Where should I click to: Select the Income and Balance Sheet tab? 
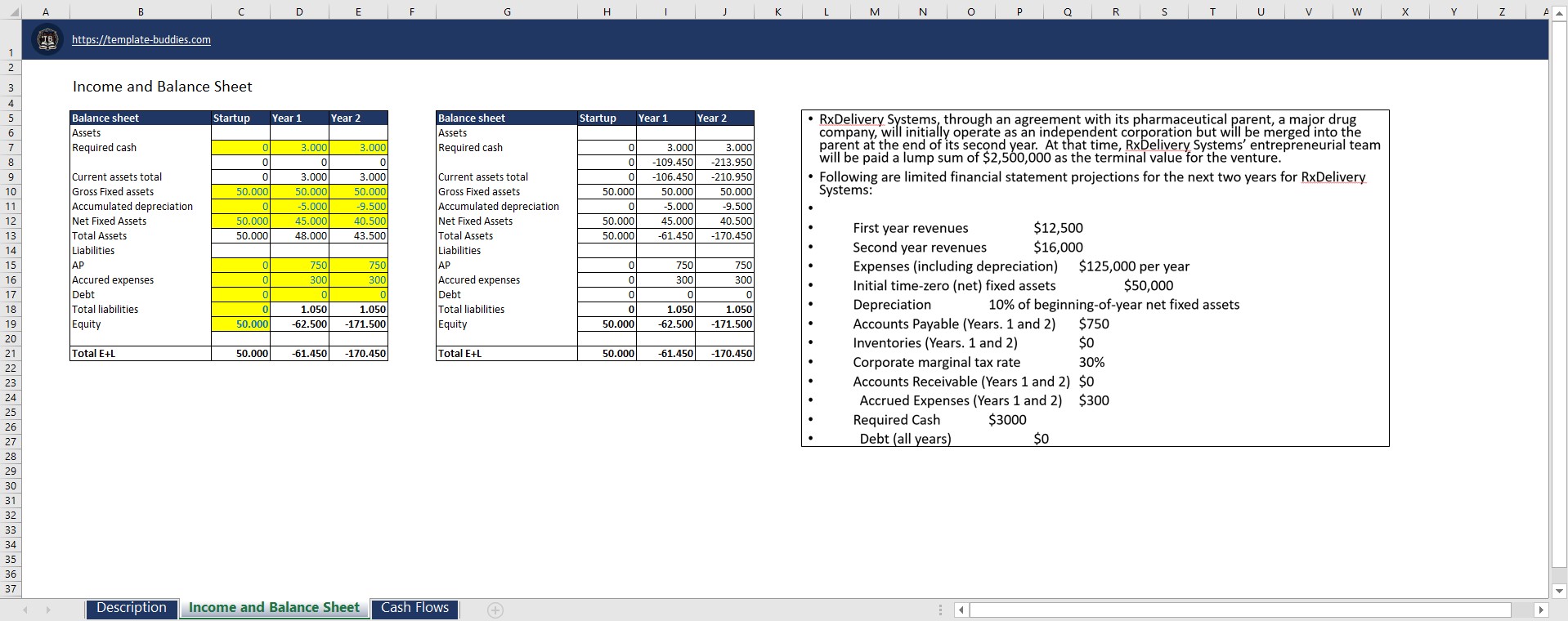point(274,608)
